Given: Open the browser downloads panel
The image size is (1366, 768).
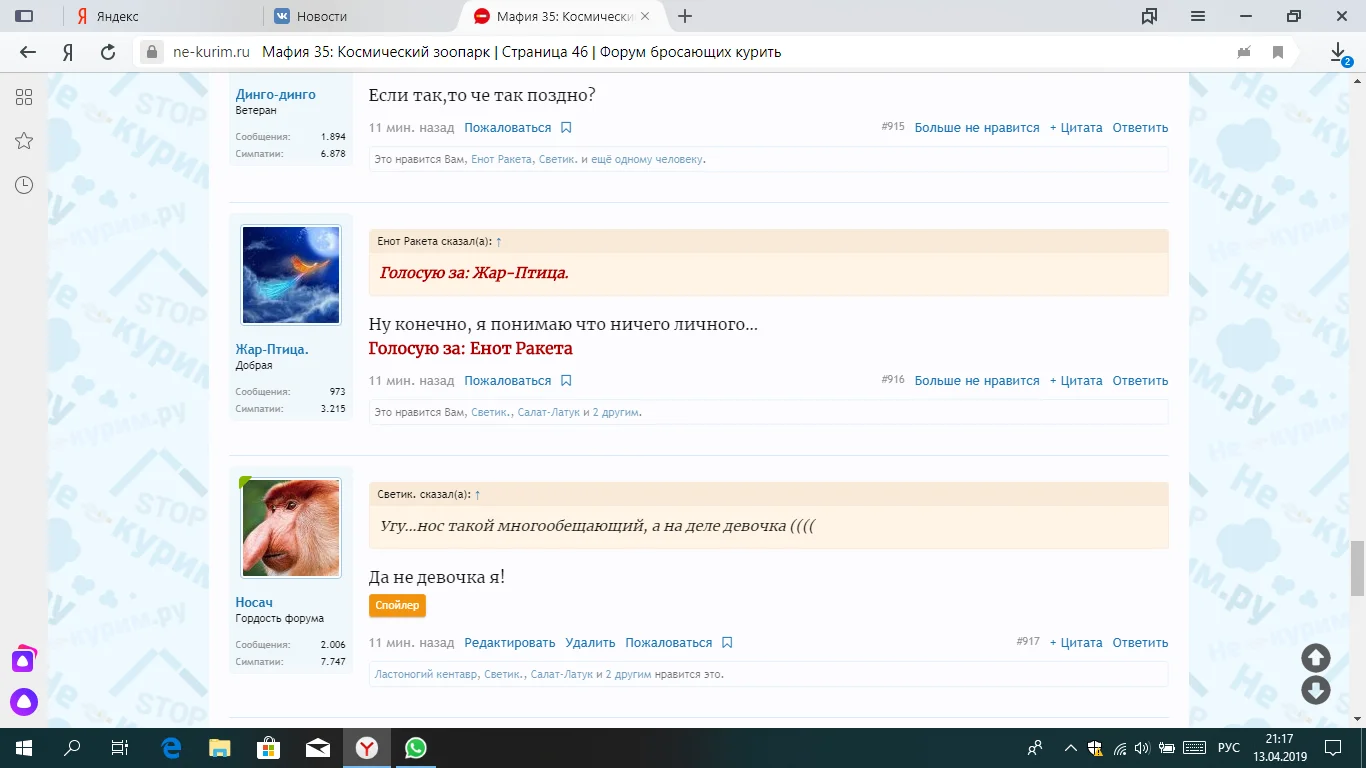Looking at the screenshot, I should pos(1339,52).
